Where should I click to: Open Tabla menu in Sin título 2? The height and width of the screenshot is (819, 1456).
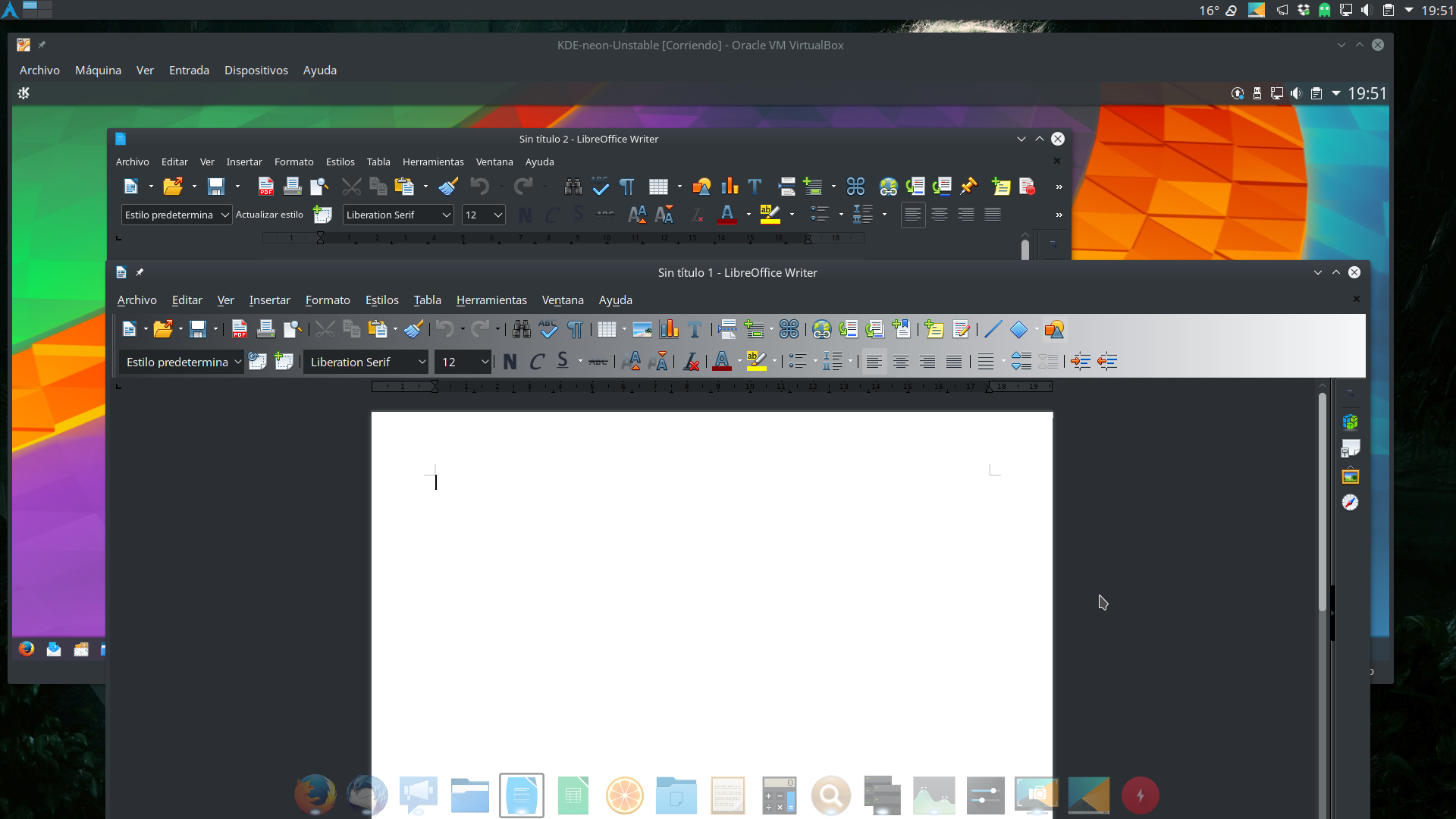click(378, 162)
